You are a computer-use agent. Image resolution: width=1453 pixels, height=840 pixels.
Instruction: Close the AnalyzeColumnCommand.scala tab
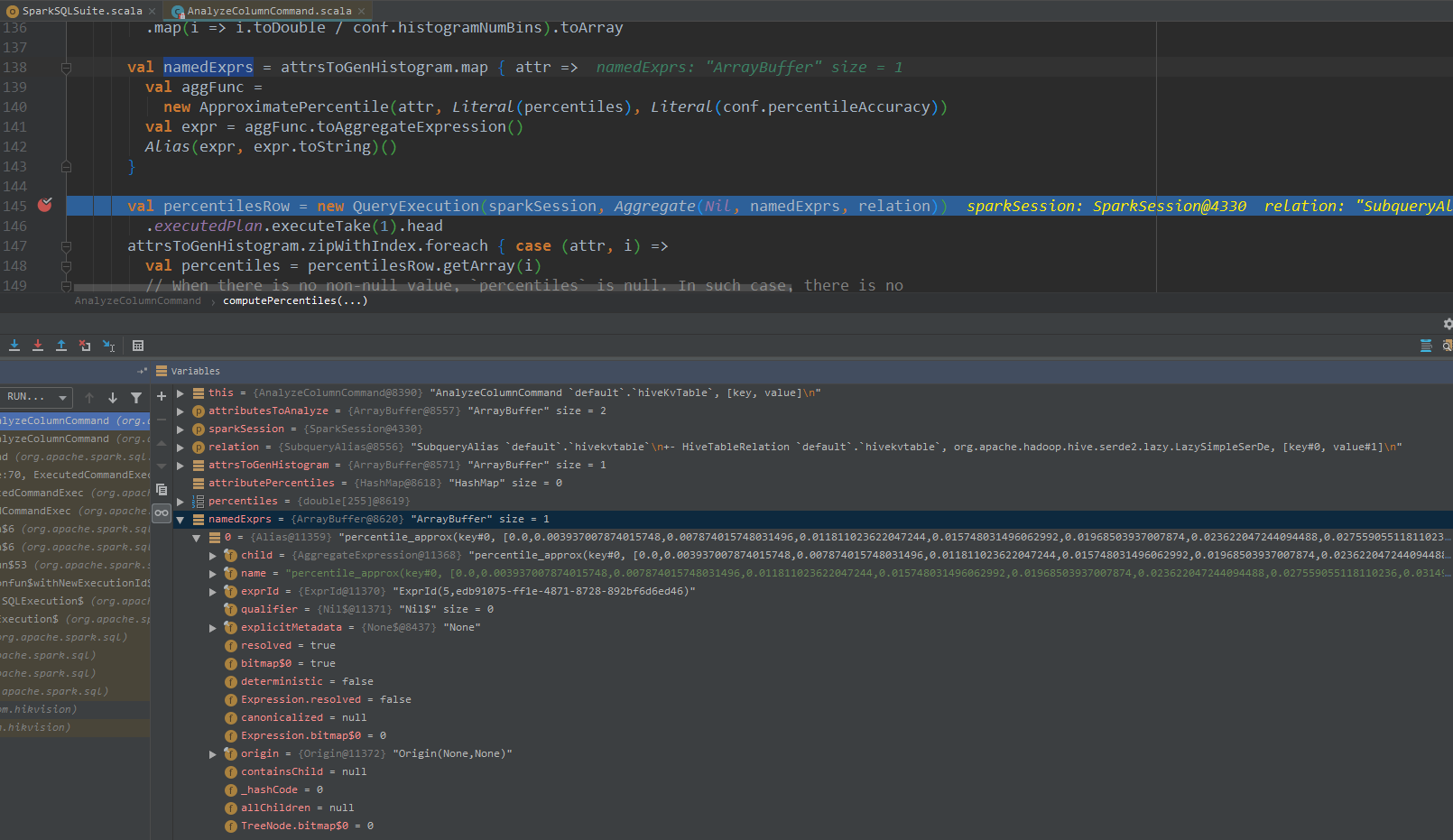coord(361,11)
